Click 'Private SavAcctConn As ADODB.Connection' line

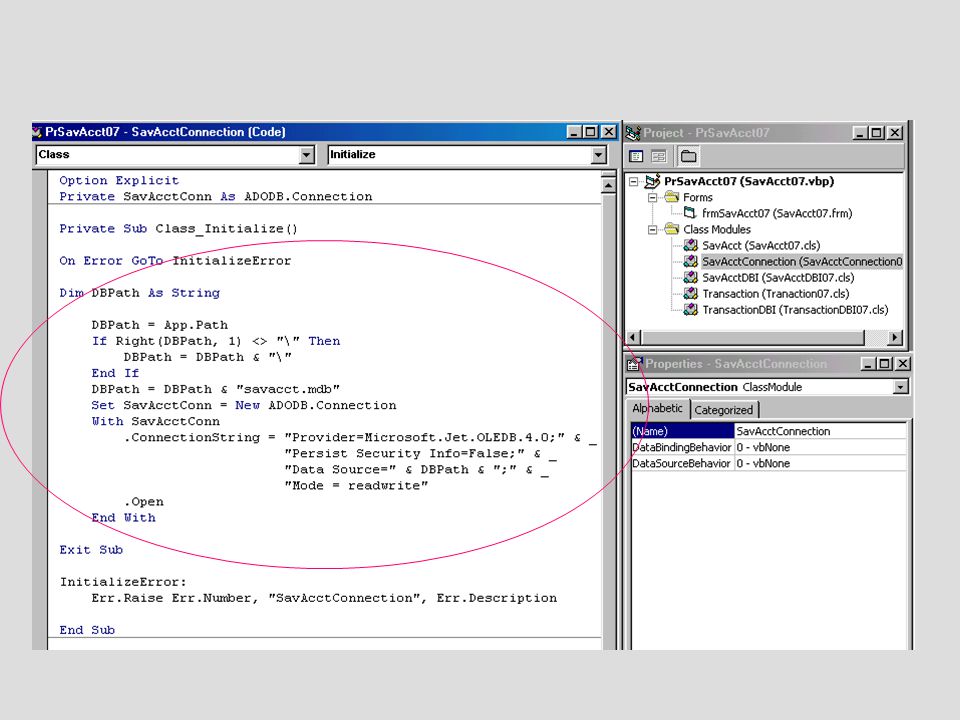[x=216, y=197]
